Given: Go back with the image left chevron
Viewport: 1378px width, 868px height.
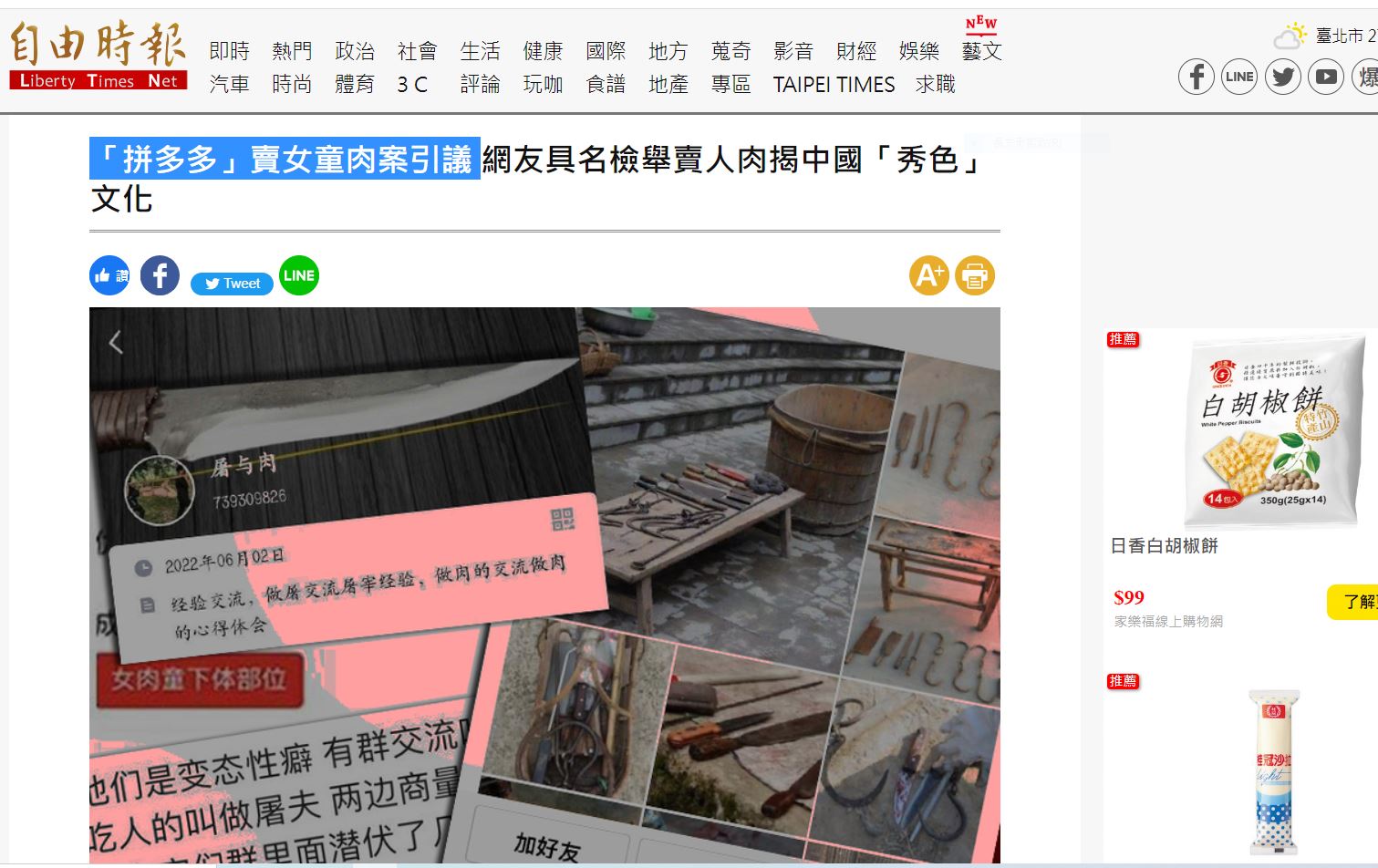Looking at the screenshot, I should (x=116, y=343).
